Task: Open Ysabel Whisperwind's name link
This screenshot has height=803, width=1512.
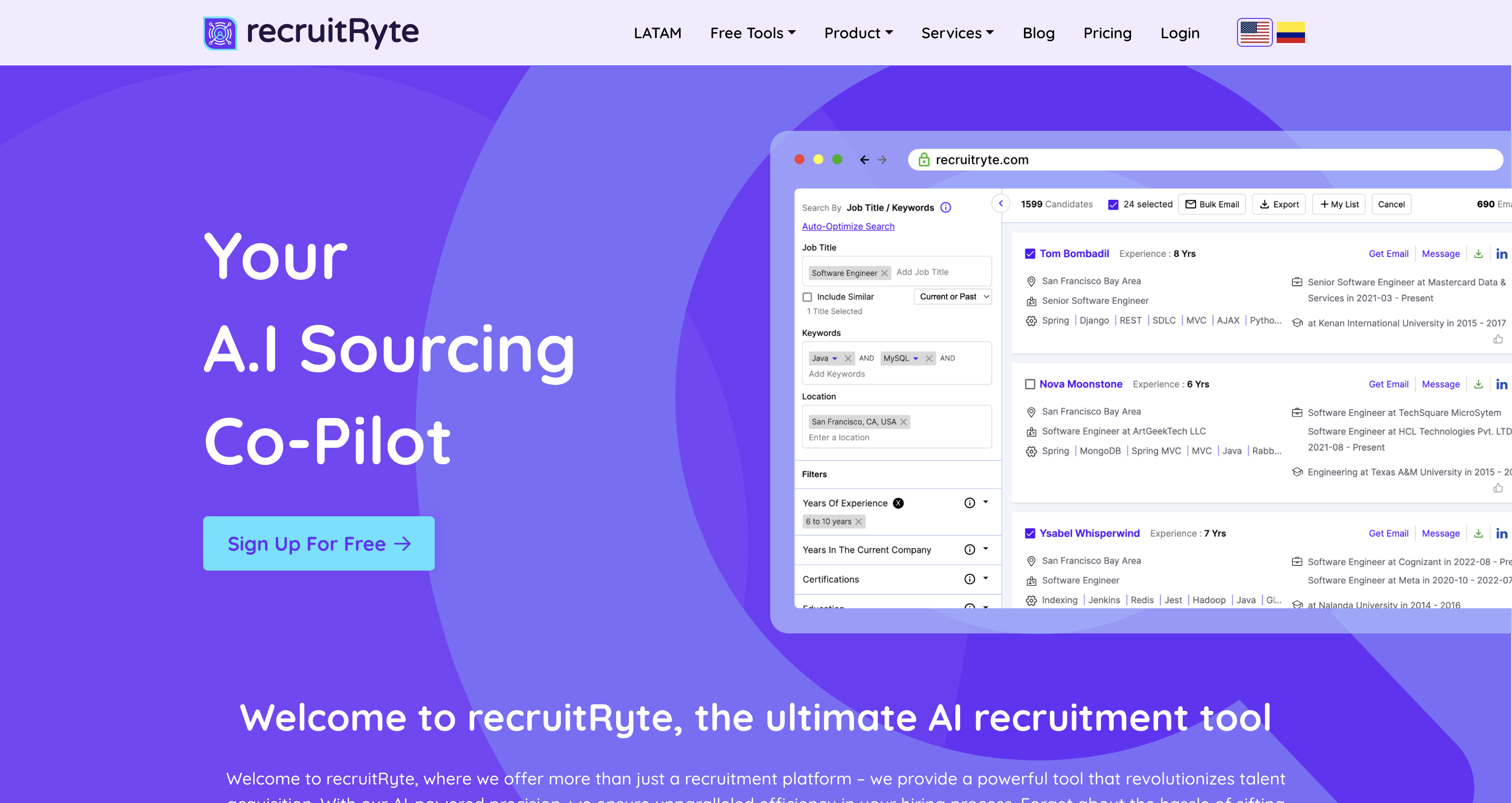Action: (x=1090, y=533)
